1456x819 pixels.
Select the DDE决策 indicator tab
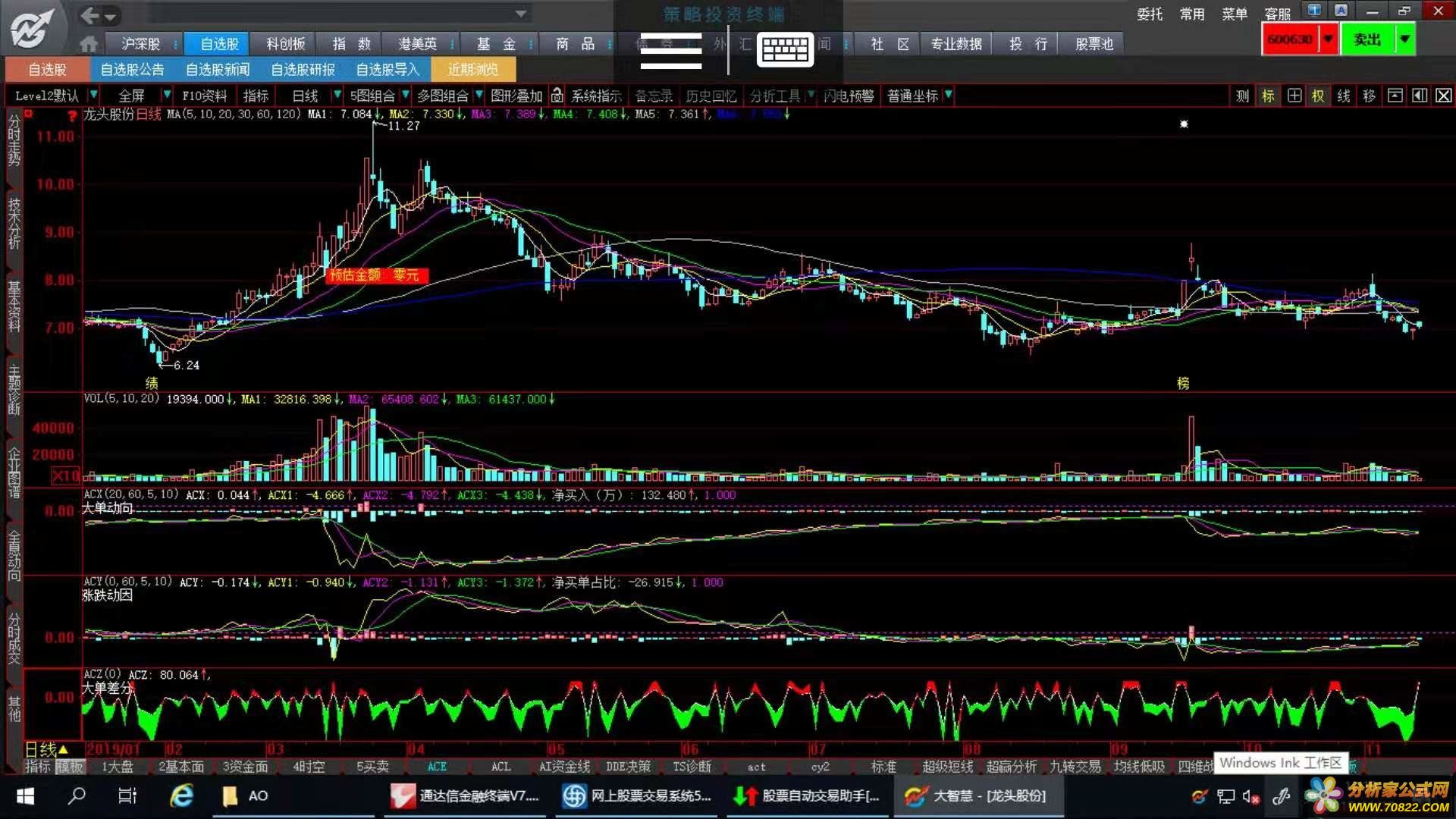(x=628, y=767)
